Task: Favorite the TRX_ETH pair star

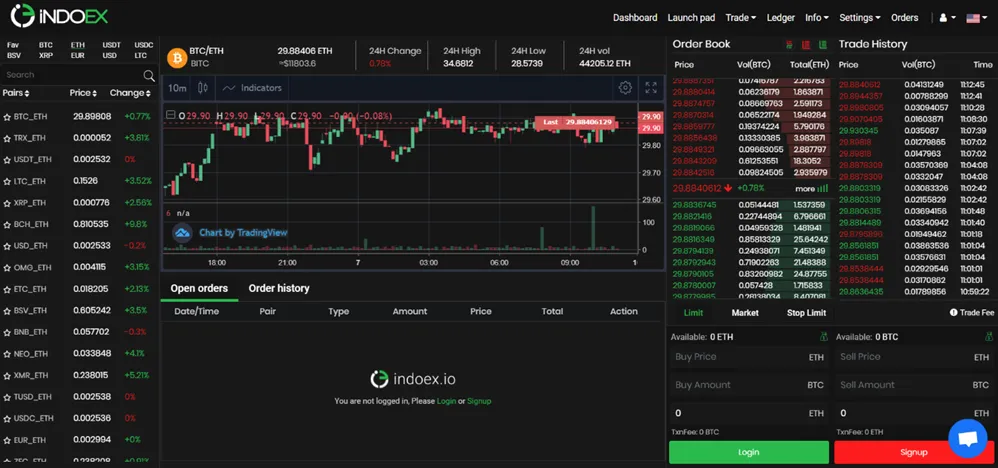Action: 7,139
